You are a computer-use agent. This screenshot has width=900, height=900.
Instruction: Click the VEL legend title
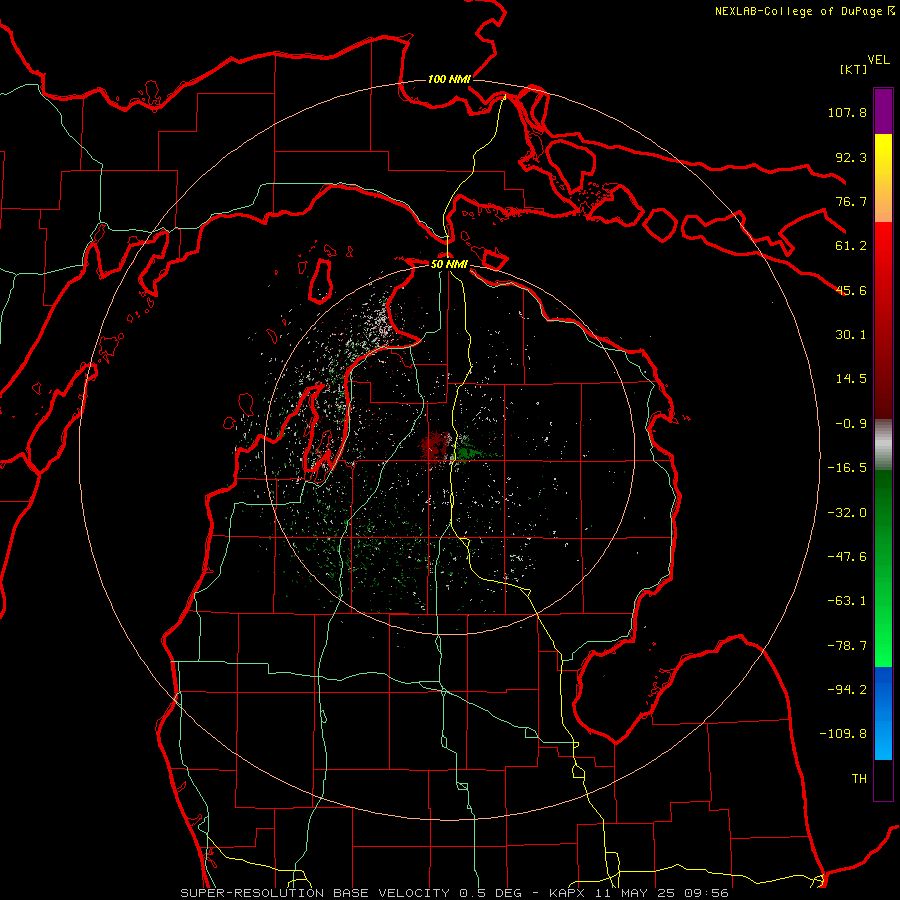click(x=878, y=60)
